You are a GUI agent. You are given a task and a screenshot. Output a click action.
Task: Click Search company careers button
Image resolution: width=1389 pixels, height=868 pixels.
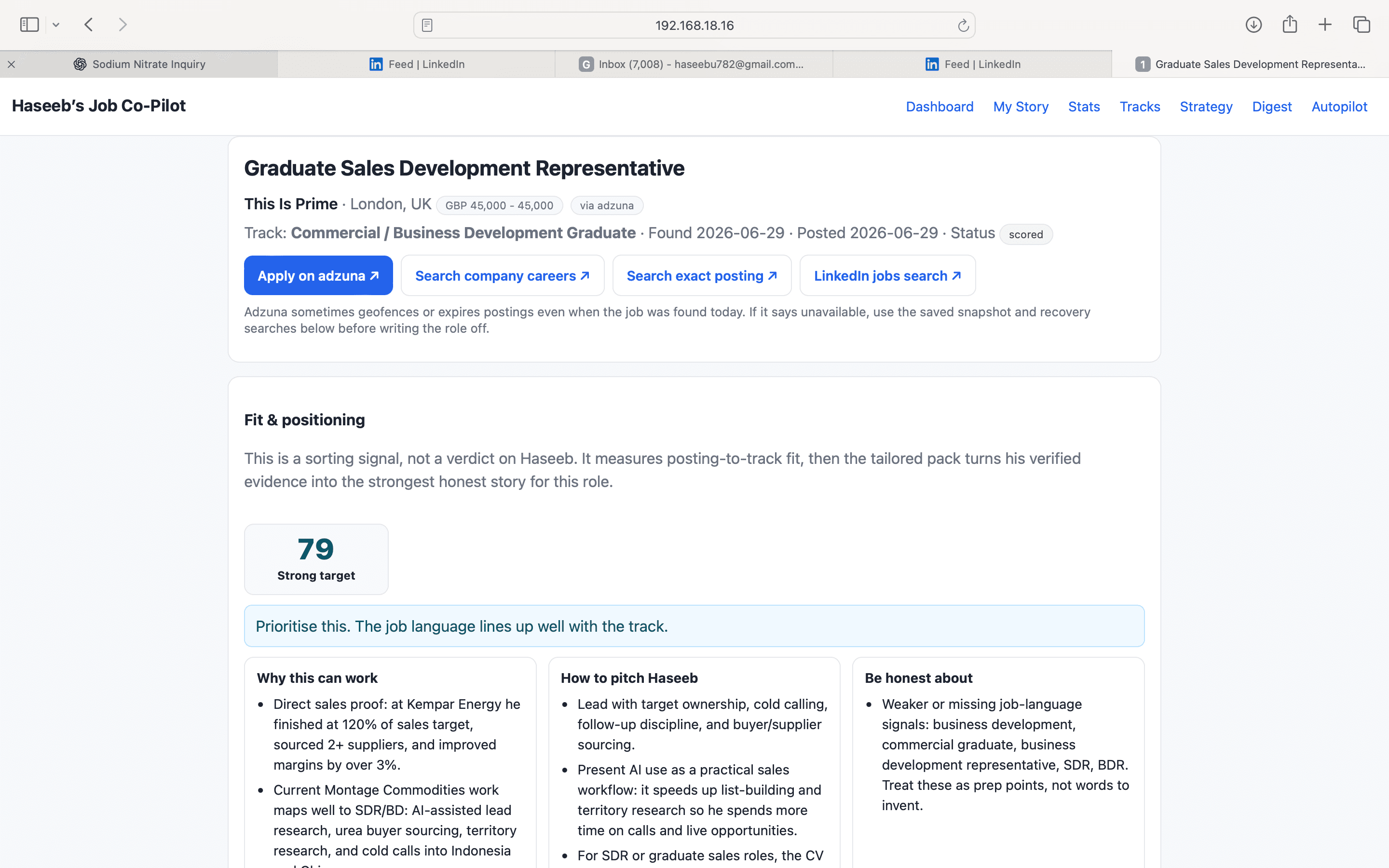tap(502, 275)
